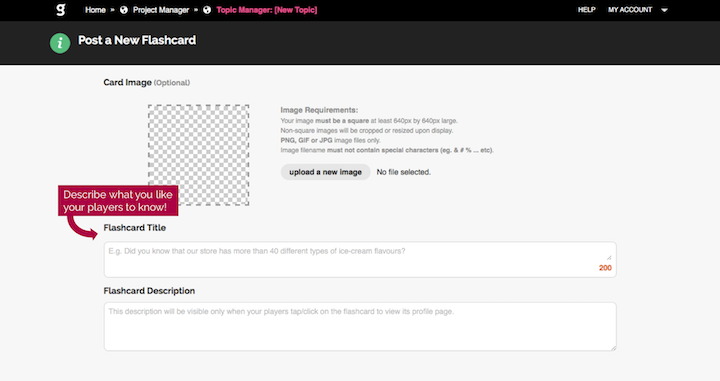This screenshot has width=720, height=381.
Task: Click globe icon beside Project Manager
Action: coord(124,10)
